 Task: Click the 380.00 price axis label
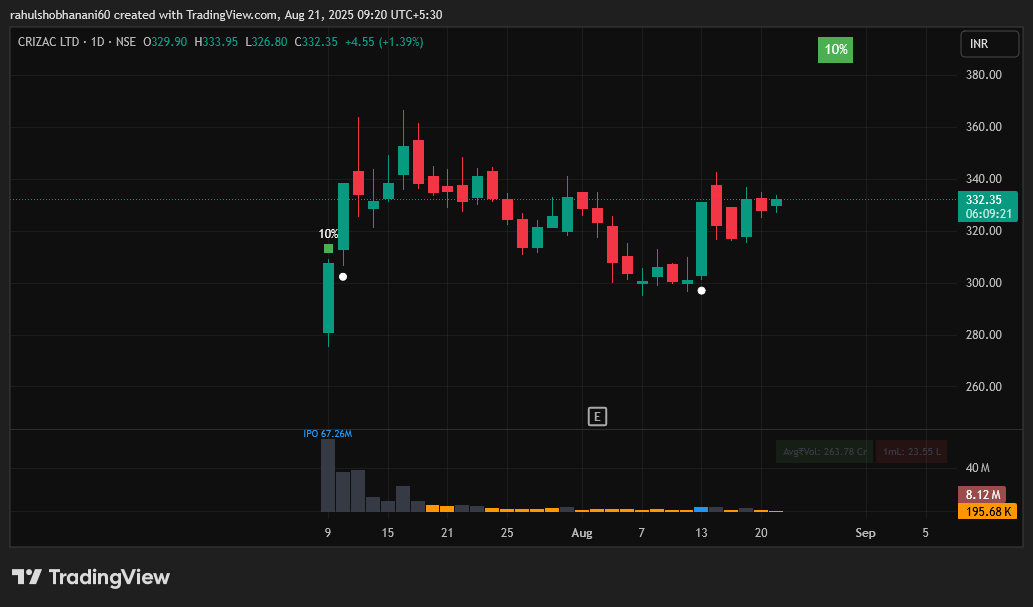[x=984, y=75]
